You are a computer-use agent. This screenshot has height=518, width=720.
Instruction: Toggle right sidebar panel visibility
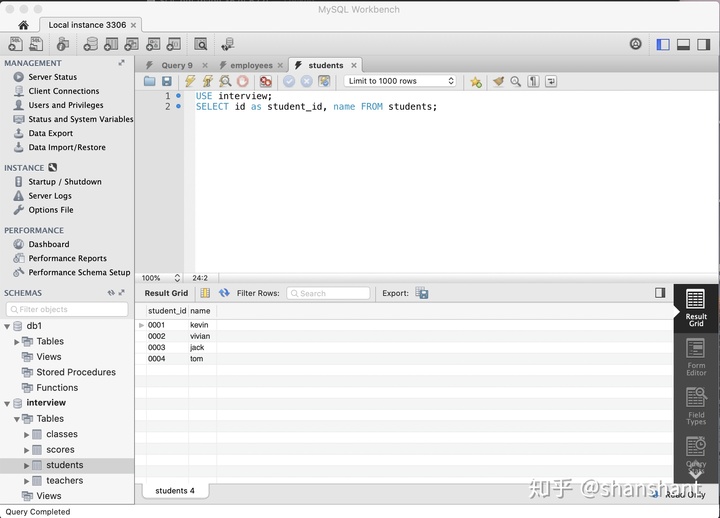703,45
